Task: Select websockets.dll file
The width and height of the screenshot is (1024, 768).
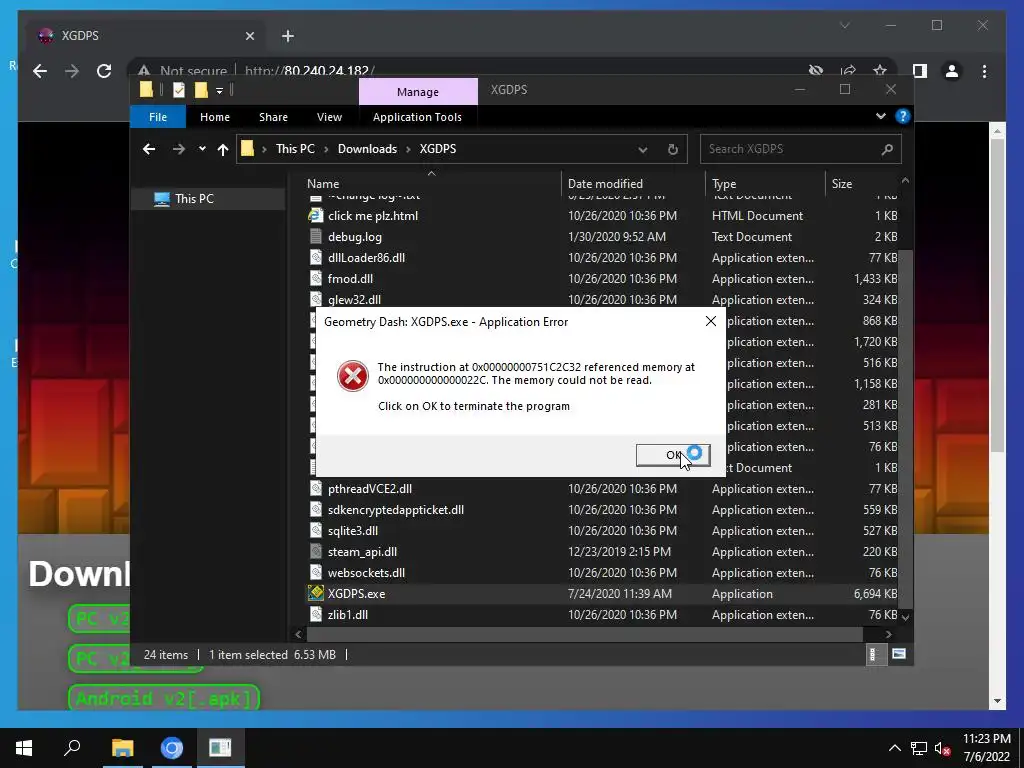Action: [x=366, y=572]
